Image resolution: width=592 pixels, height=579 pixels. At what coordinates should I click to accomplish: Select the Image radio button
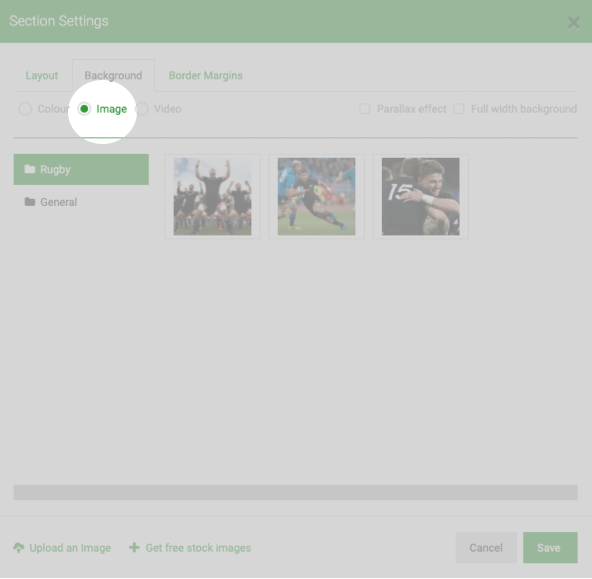(x=84, y=109)
